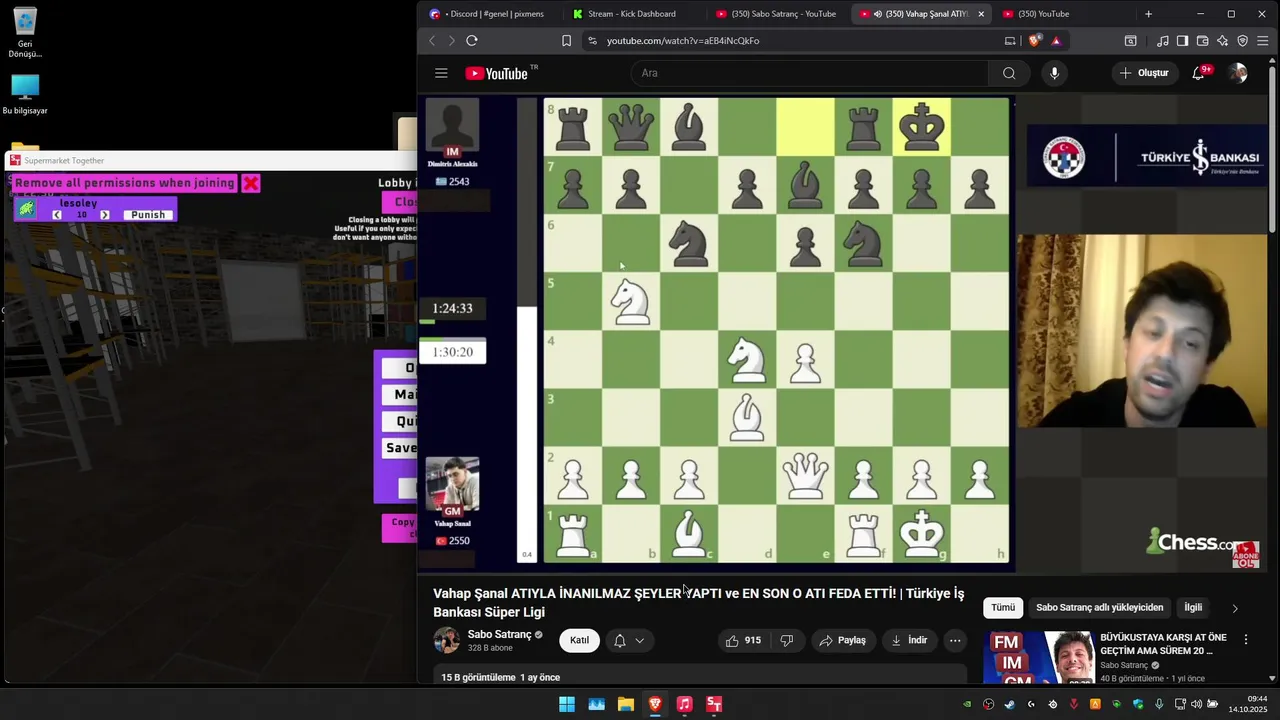Open the YouTube hamburger guide menu
The width and height of the screenshot is (1280, 720).
pos(441,73)
